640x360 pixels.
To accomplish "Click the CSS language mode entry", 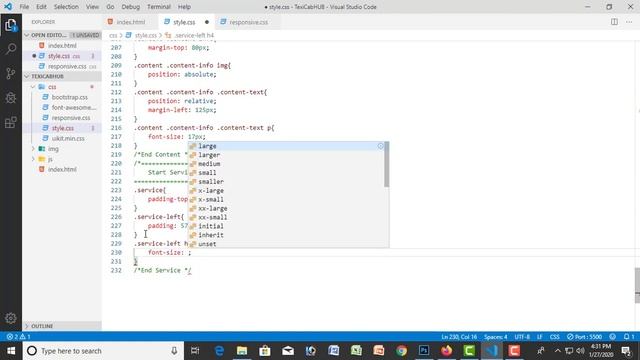I will click(x=554, y=337).
